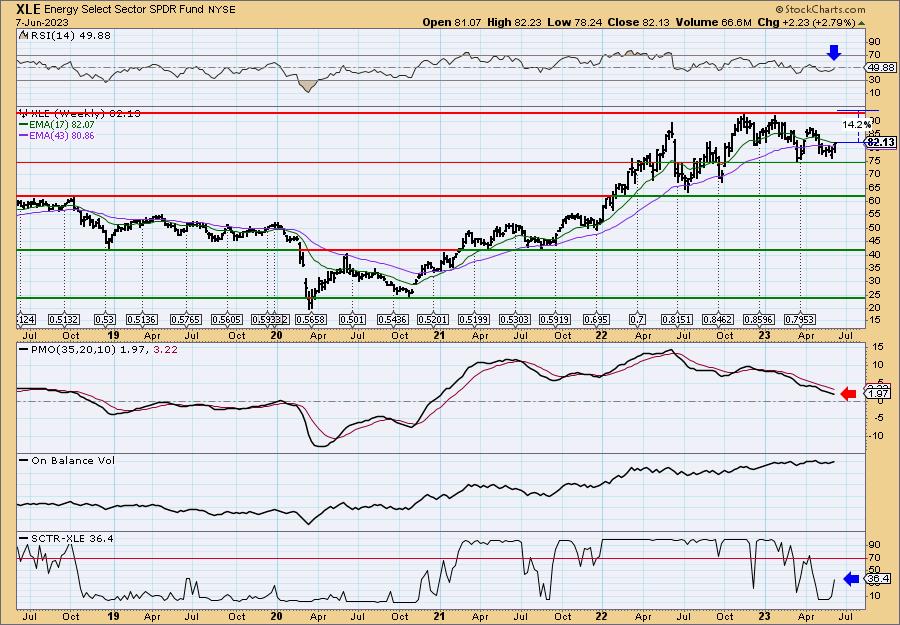
Task: Click the 0.5658 ratio value
Action: pyautogui.click(x=312, y=319)
